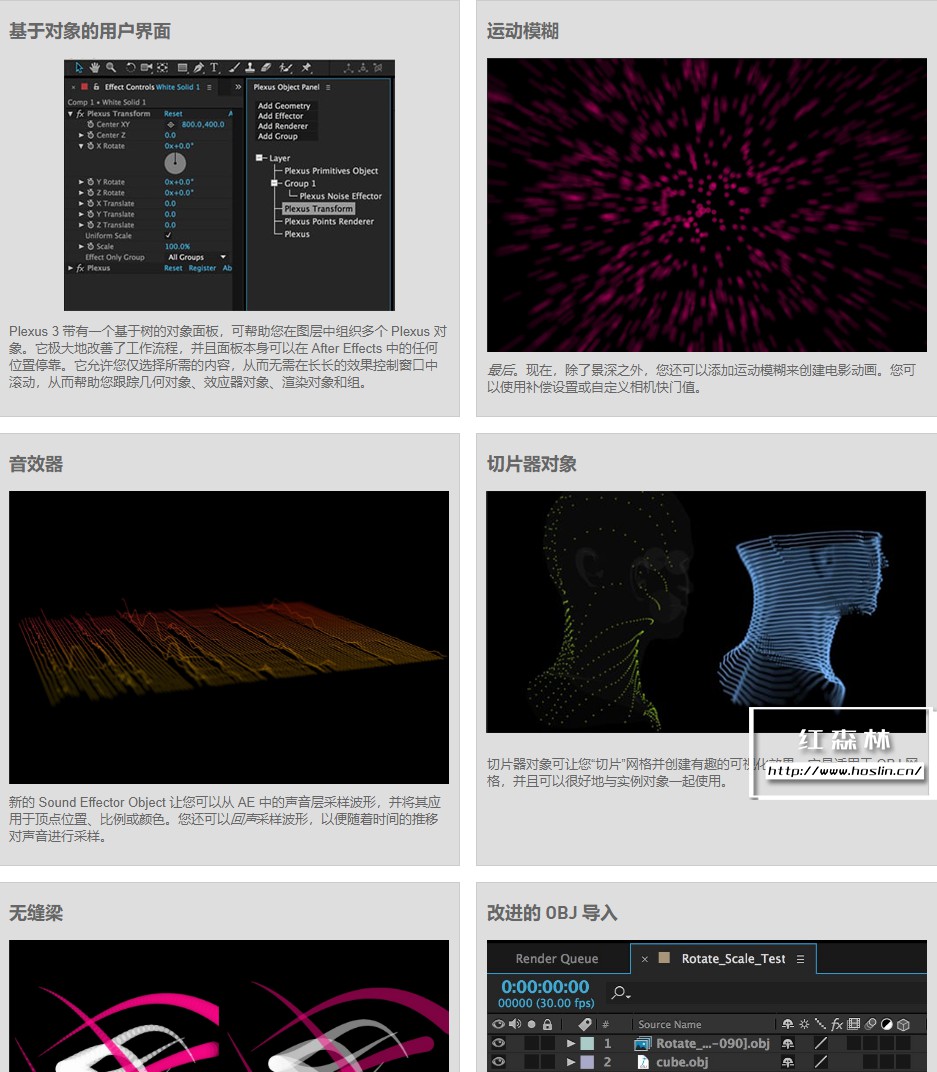Switch to the Render Queue tab
The width and height of the screenshot is (937, 1072).
pyautogui.click(x=558, y=958)
